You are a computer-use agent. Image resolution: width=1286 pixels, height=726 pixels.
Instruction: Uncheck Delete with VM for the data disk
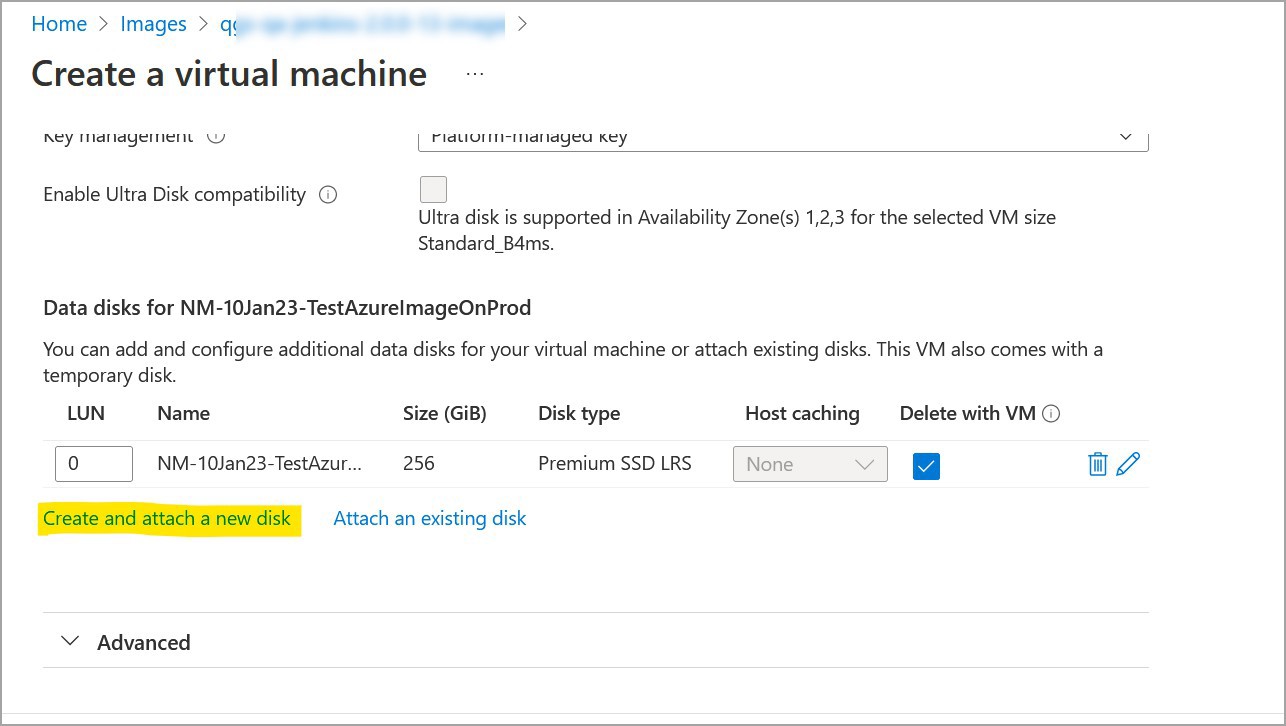[x=926, y=465]
